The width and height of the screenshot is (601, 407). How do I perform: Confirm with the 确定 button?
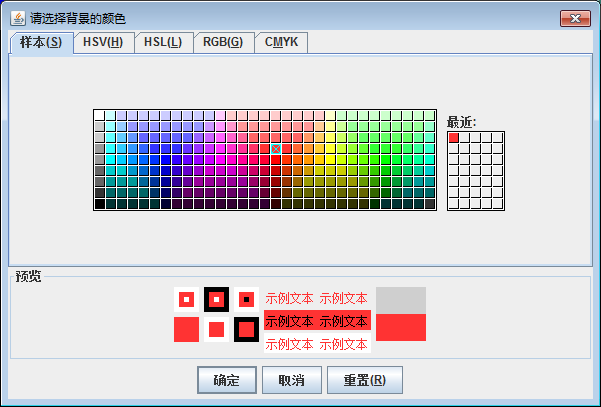227,380
